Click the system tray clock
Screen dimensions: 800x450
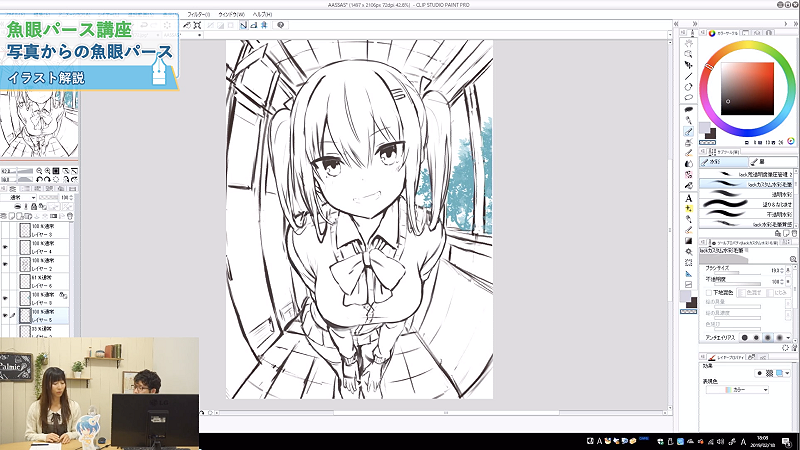coord(762,441)
